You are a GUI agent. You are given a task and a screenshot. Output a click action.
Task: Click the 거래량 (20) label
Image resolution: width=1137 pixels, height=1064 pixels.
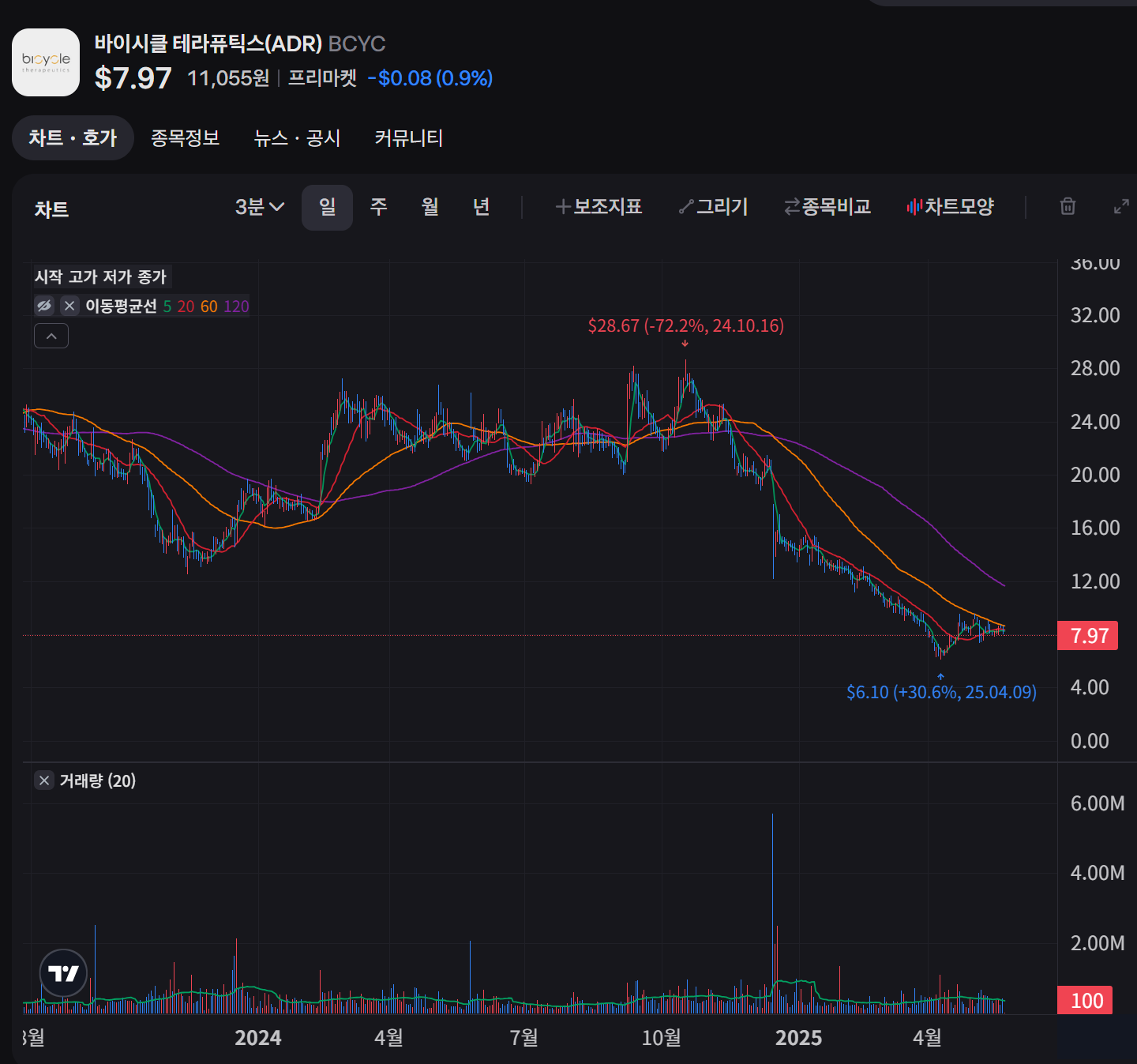pos(98,780)
